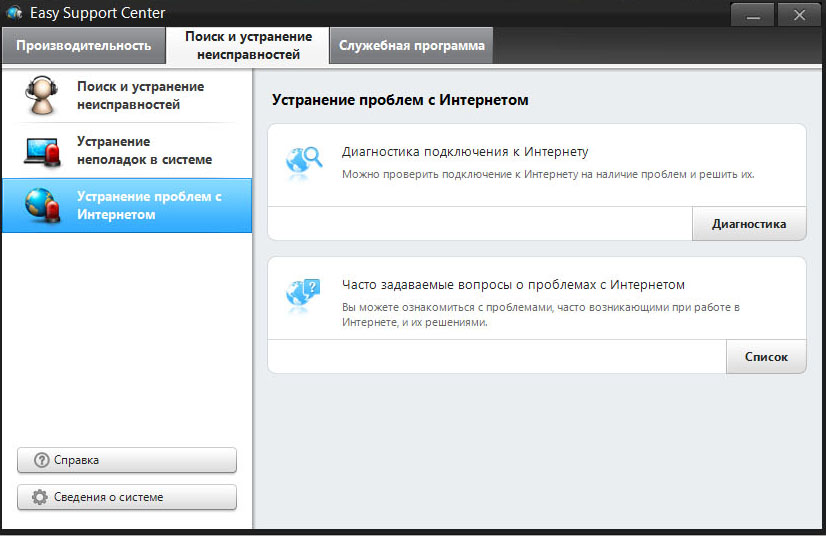Viewport: 826px width, 536px height.
Task: Click Часто задаваемые вопросы о проблемах heading
Action: click(513, 285)
